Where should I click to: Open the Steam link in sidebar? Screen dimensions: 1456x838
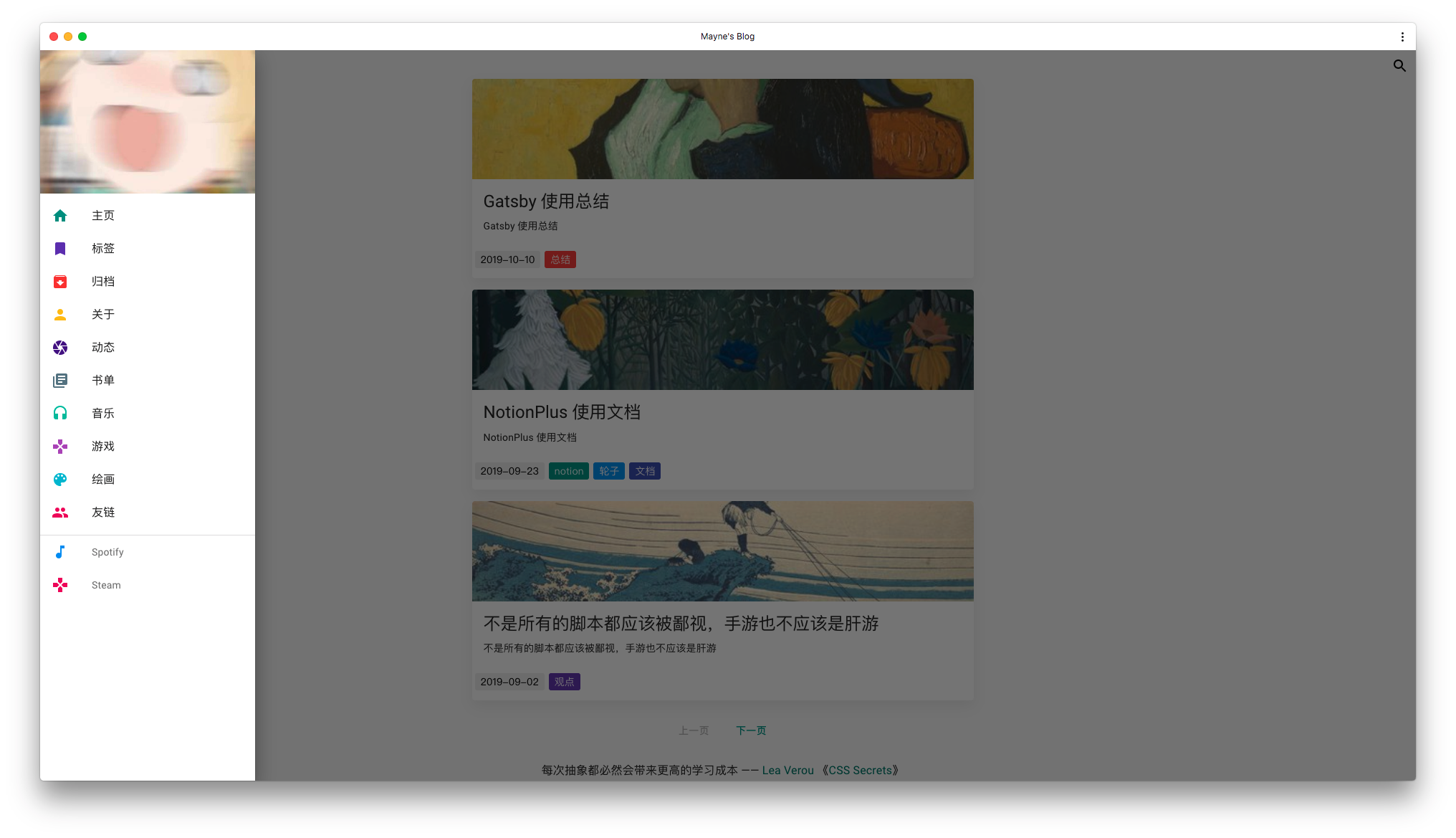[x=148, y=585]
